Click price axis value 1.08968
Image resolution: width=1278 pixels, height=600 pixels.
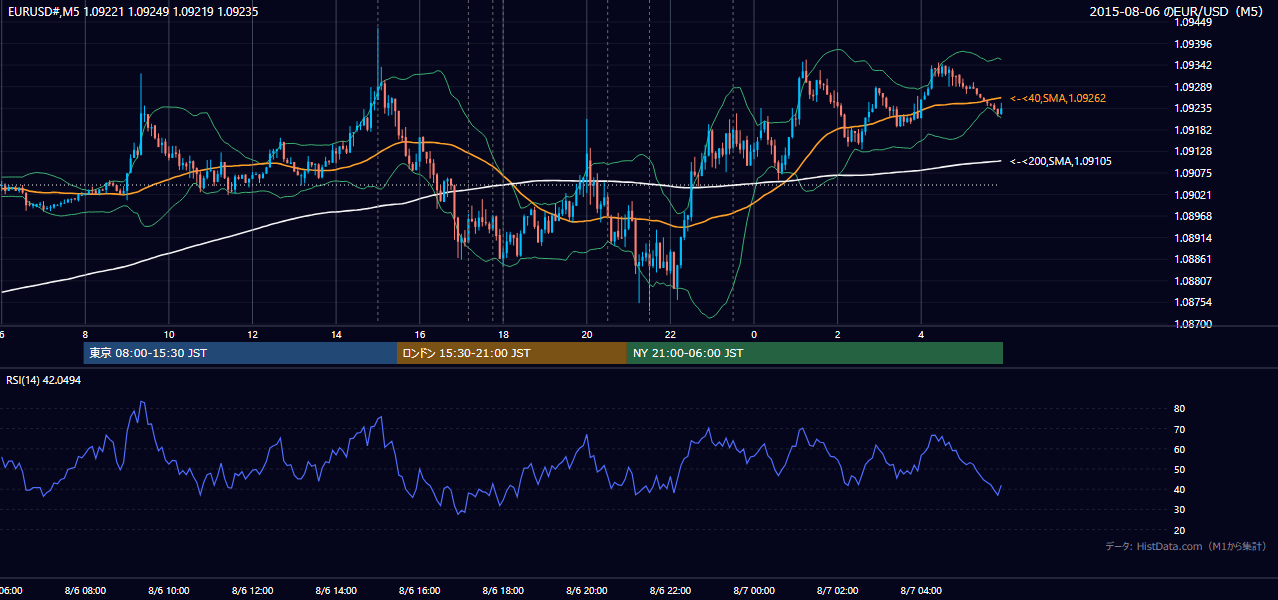[1193, 216]
